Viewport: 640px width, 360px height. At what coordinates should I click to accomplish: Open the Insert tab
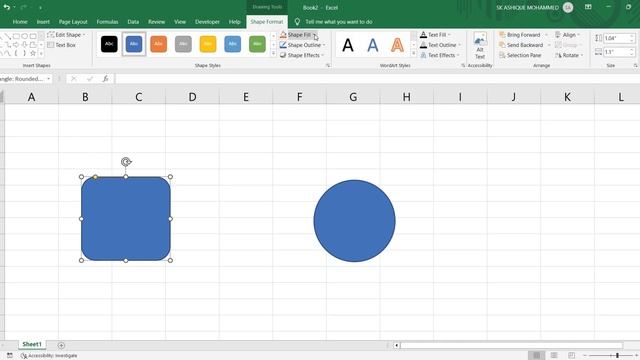pos(43,22)
